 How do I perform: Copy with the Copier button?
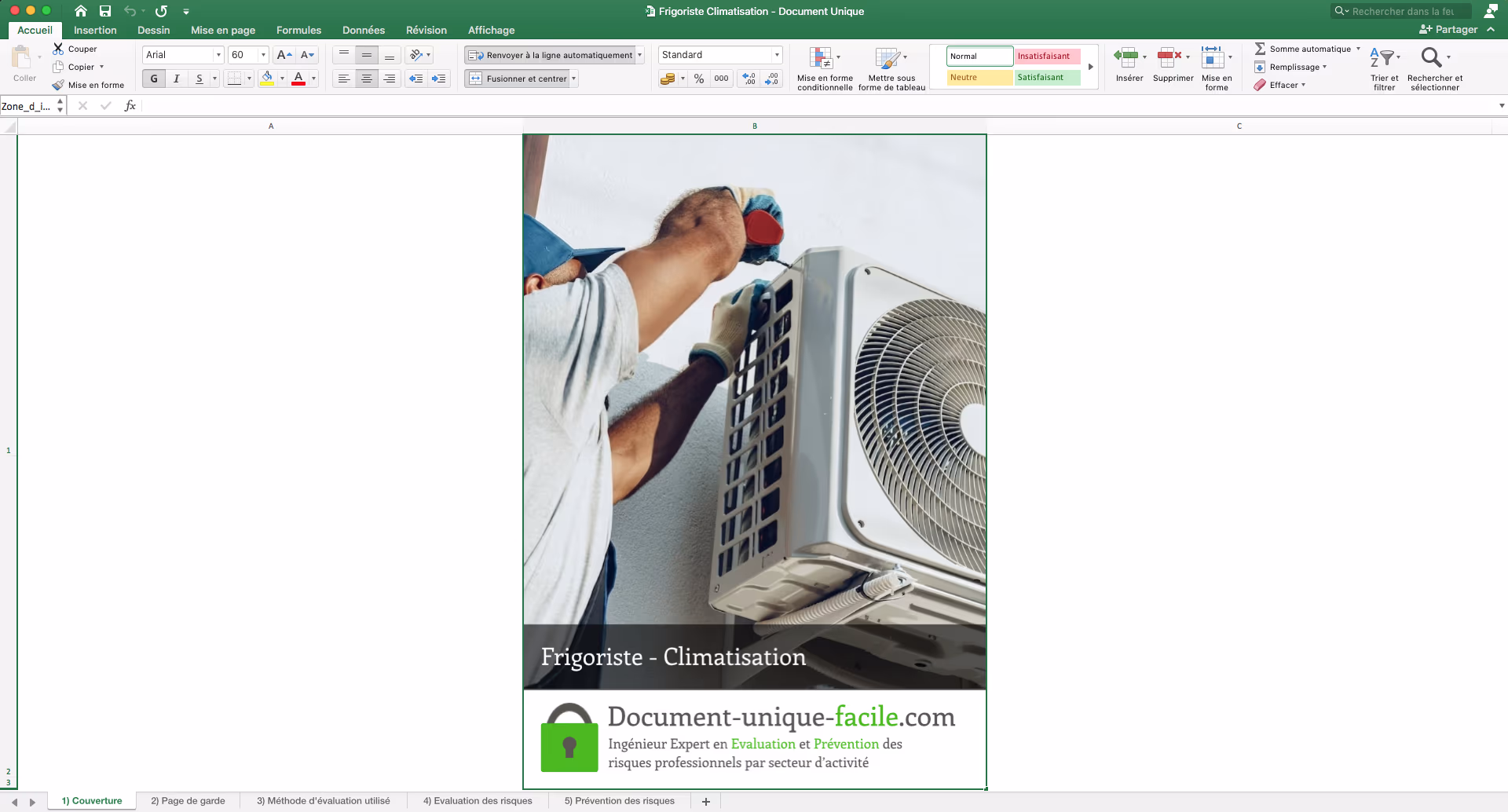tap(75, 67)
